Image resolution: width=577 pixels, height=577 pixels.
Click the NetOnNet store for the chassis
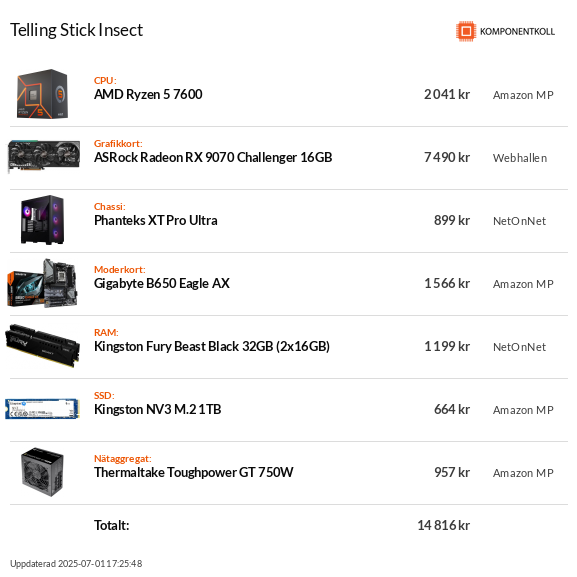click(520, 221)
